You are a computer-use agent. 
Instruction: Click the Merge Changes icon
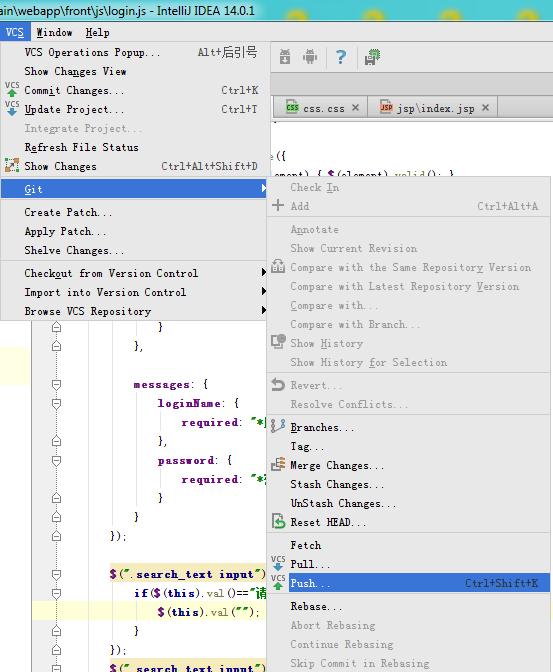tap(278, 464)
